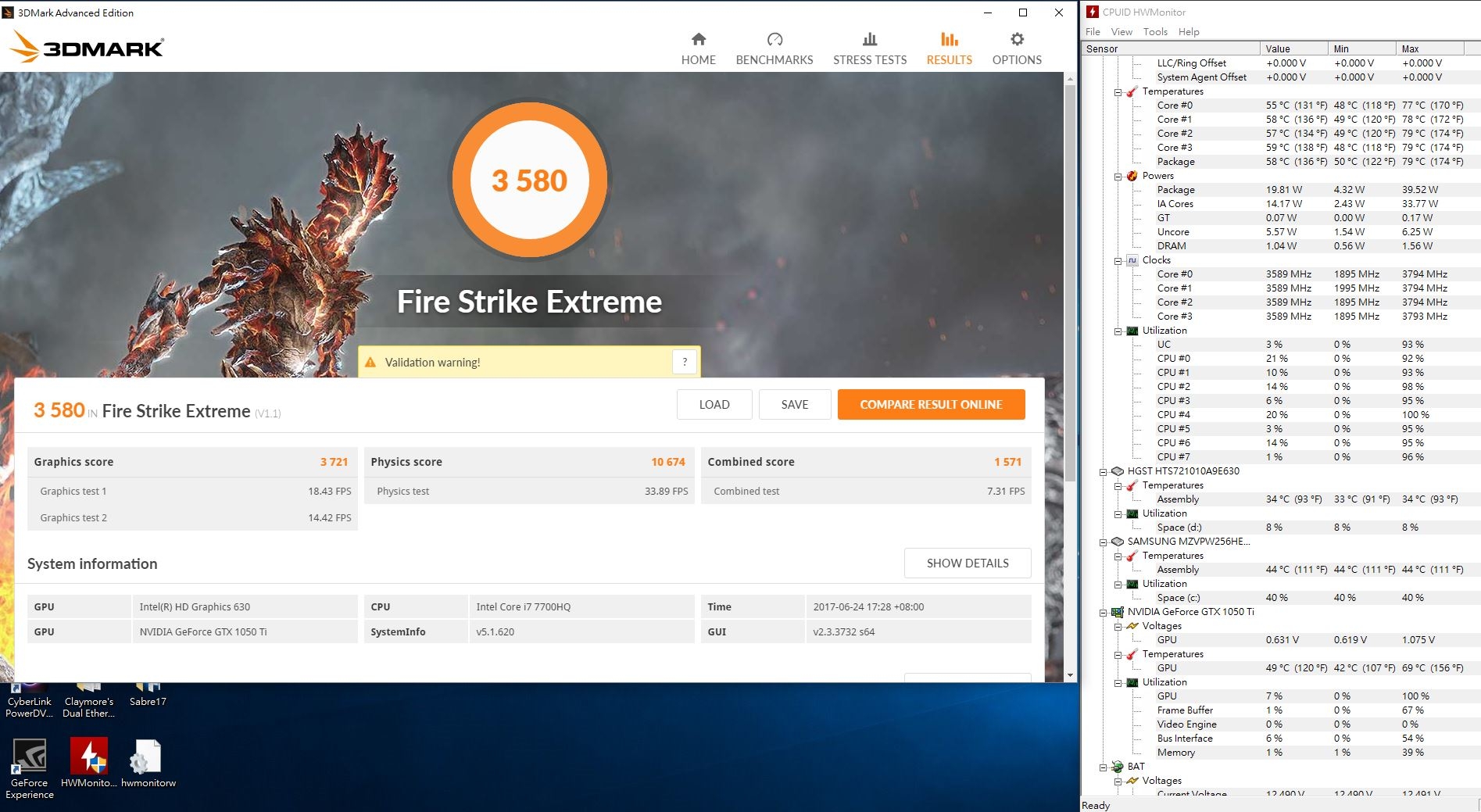The width and height of the screenshot is (1481, 812).
Task: Click the SAVE button
Action: tap(795, 404)
